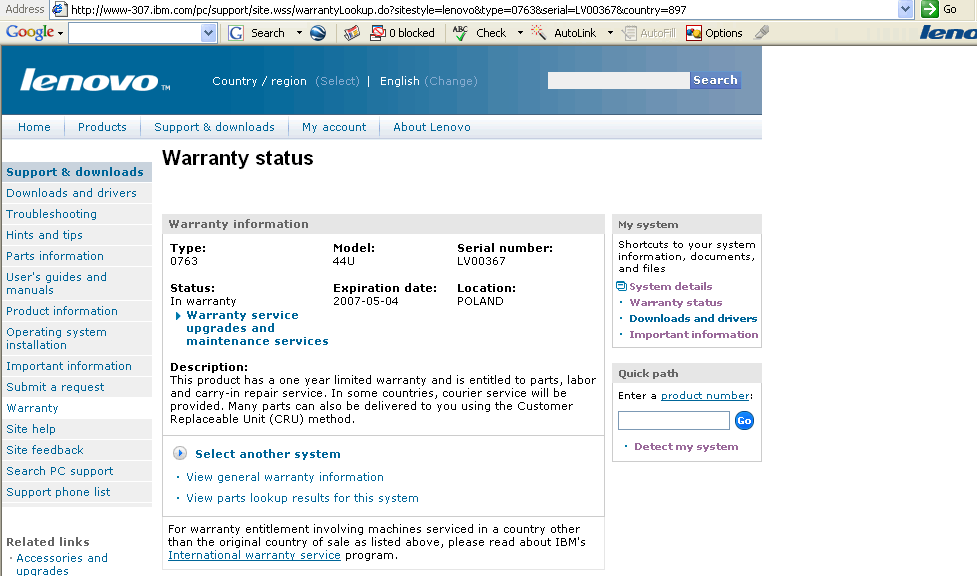Go to Troubleshooting in sidebar
The image size is (977, 576).
pos(51,214)
